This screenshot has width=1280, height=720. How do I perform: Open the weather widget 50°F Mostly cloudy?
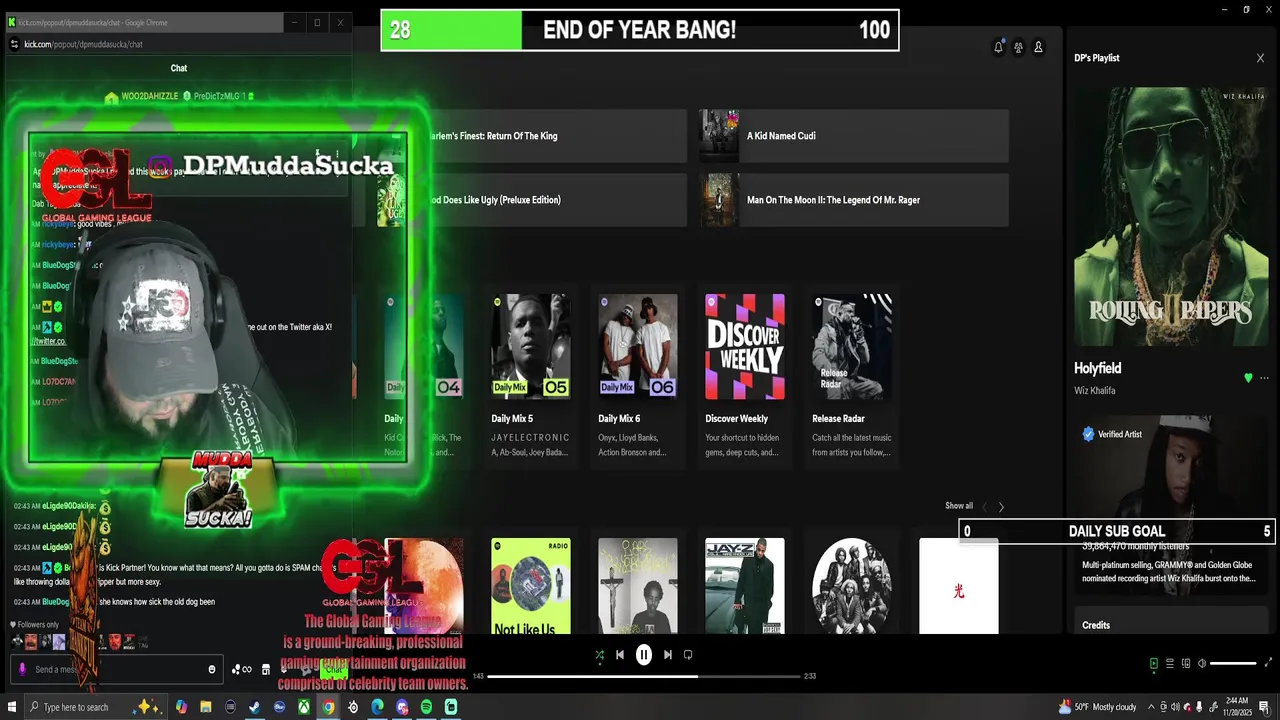click(1097, 707)
